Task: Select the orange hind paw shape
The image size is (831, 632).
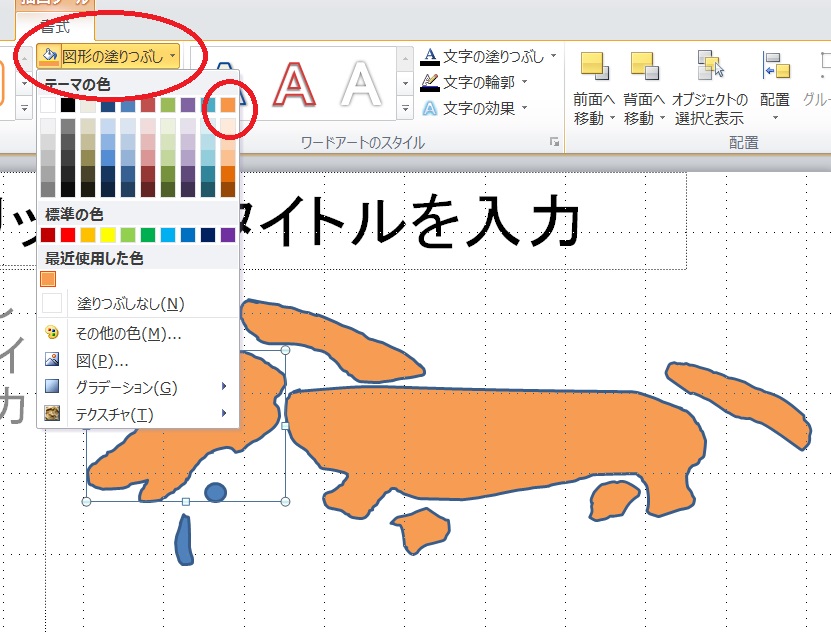Action: click(615, 501)
